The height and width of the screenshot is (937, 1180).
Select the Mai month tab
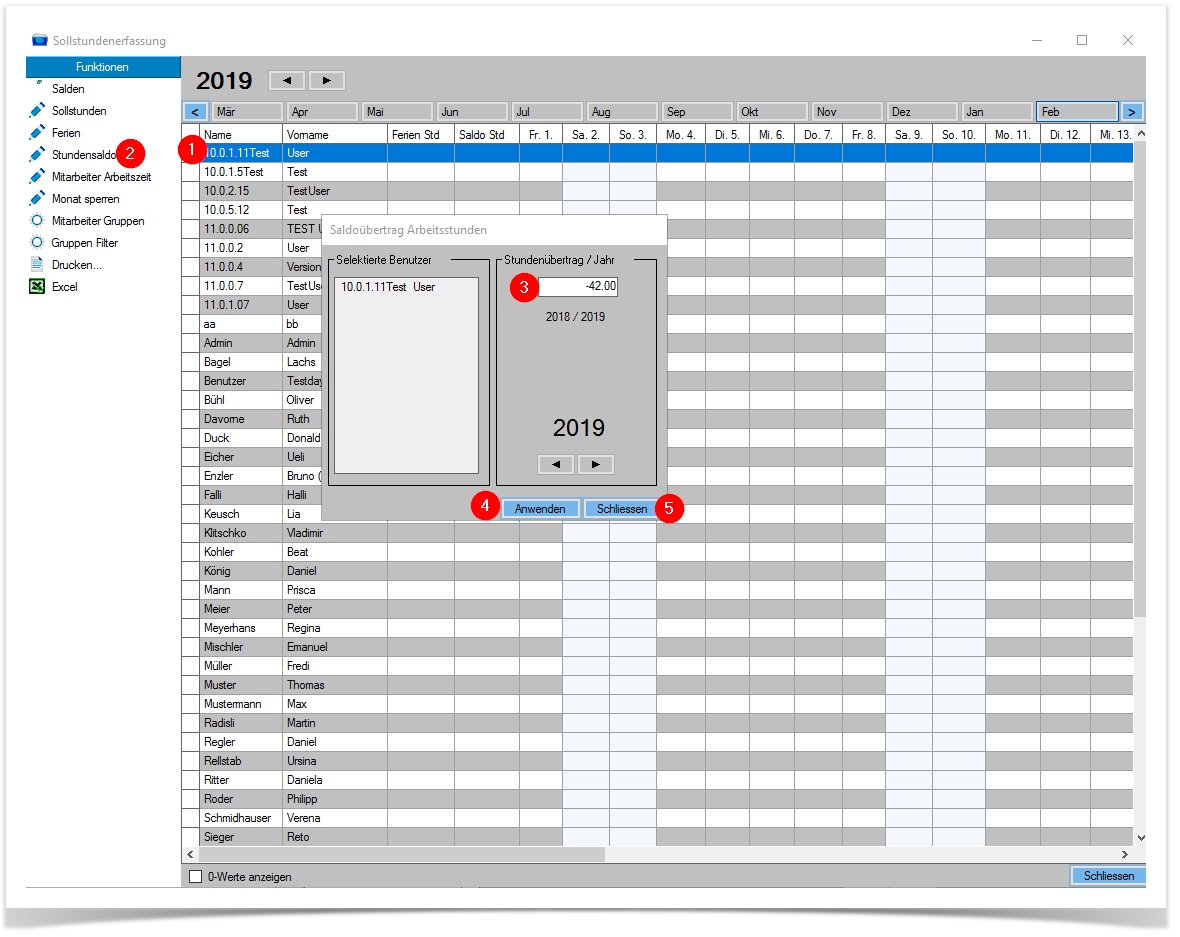point(397,112)
